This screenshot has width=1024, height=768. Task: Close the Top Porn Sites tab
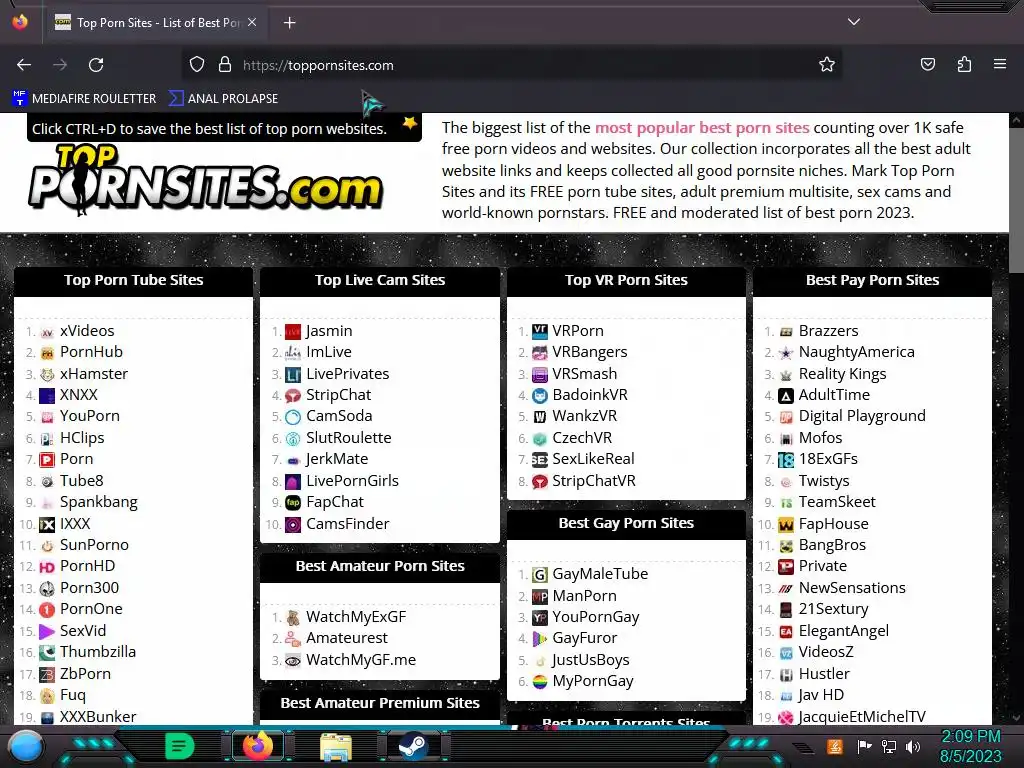(x=252, y=22)
